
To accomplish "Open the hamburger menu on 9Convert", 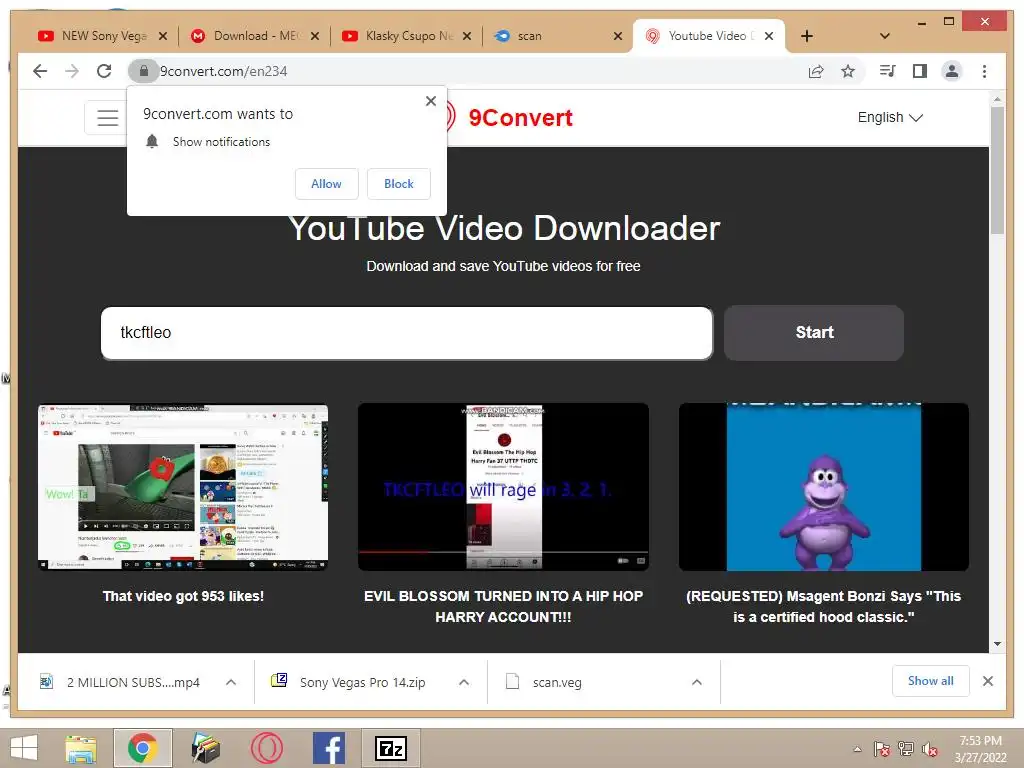I will pyautogui.click(x=107, y=118).
